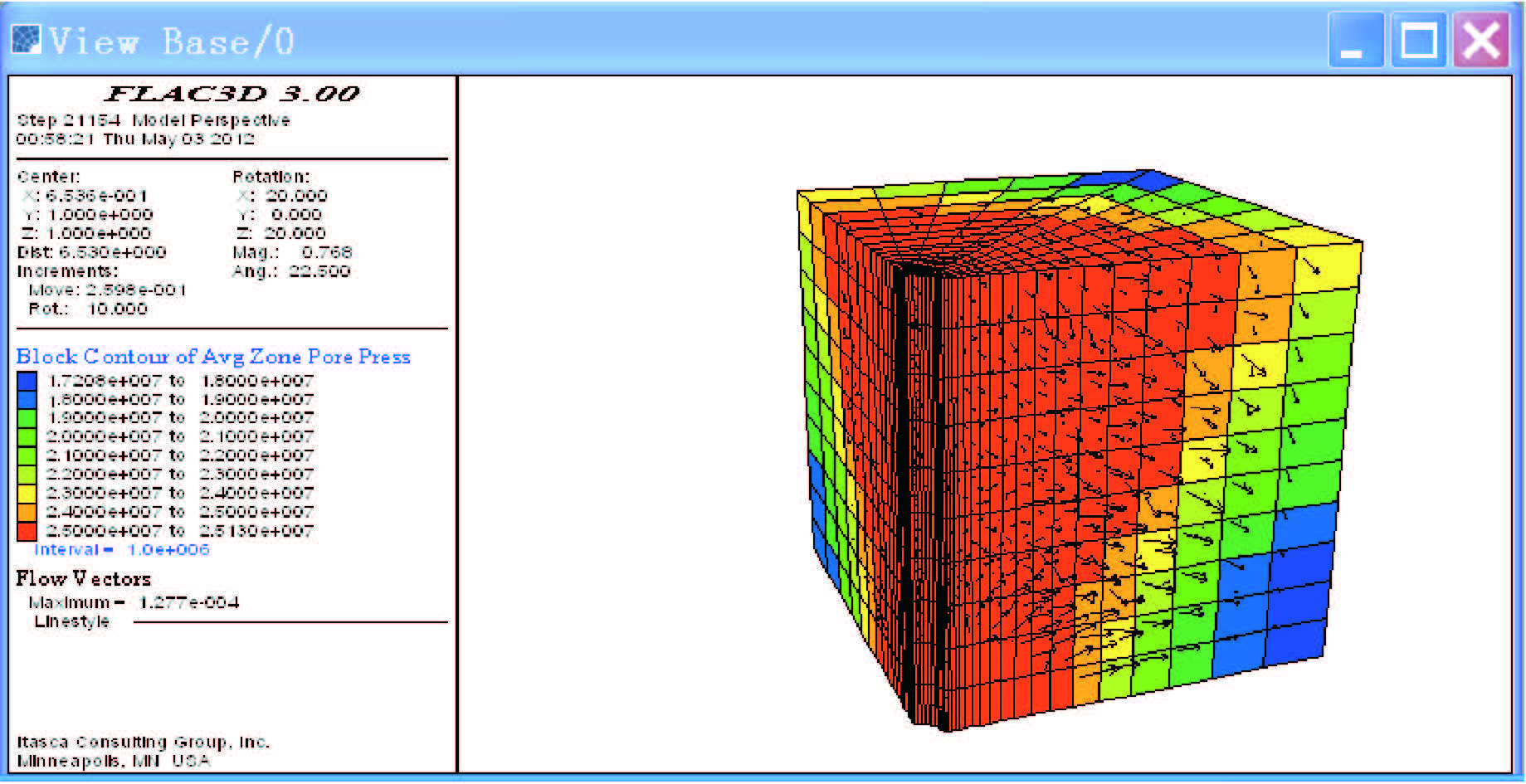
Task: Maximize the View Base/0 window
Action: coord(1418,41)
